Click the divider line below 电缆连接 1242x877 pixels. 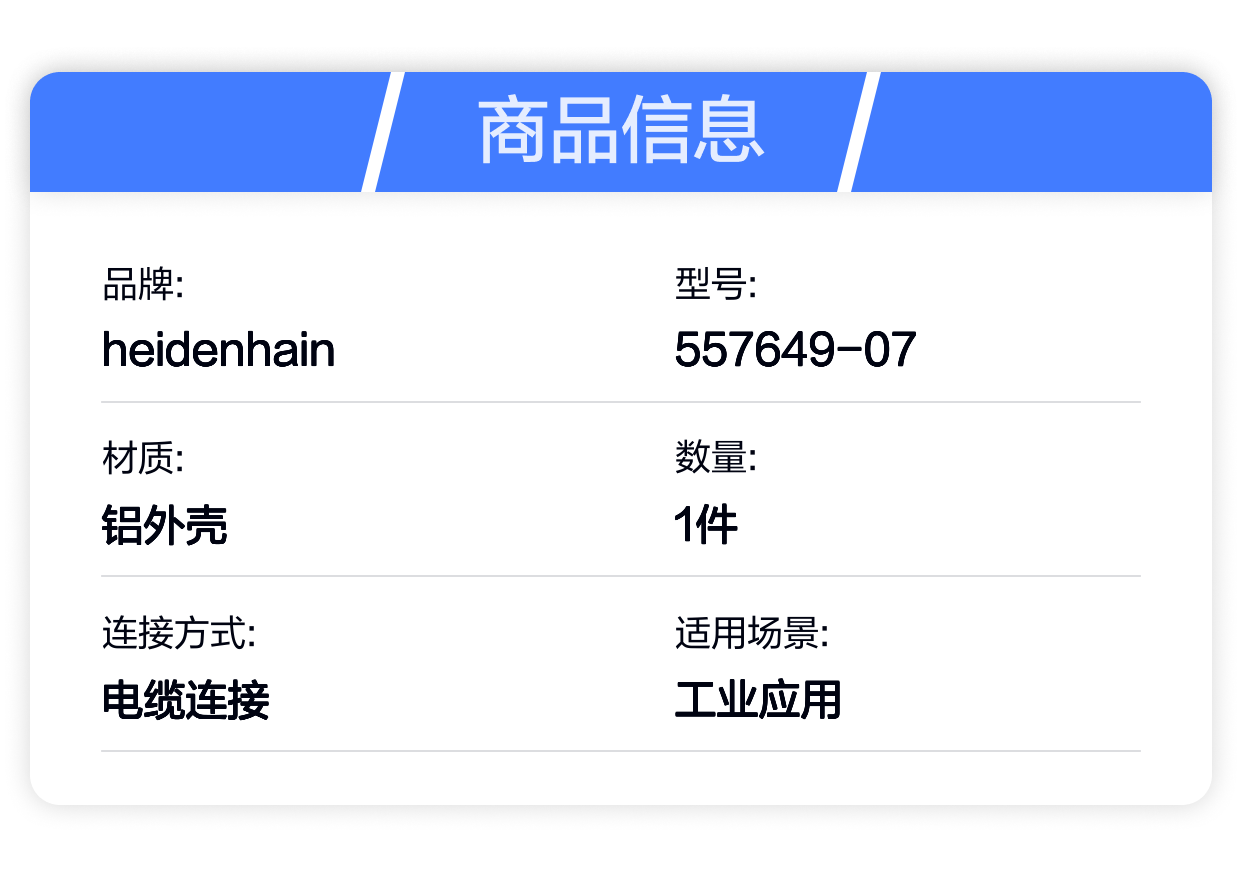pos(621,750)
